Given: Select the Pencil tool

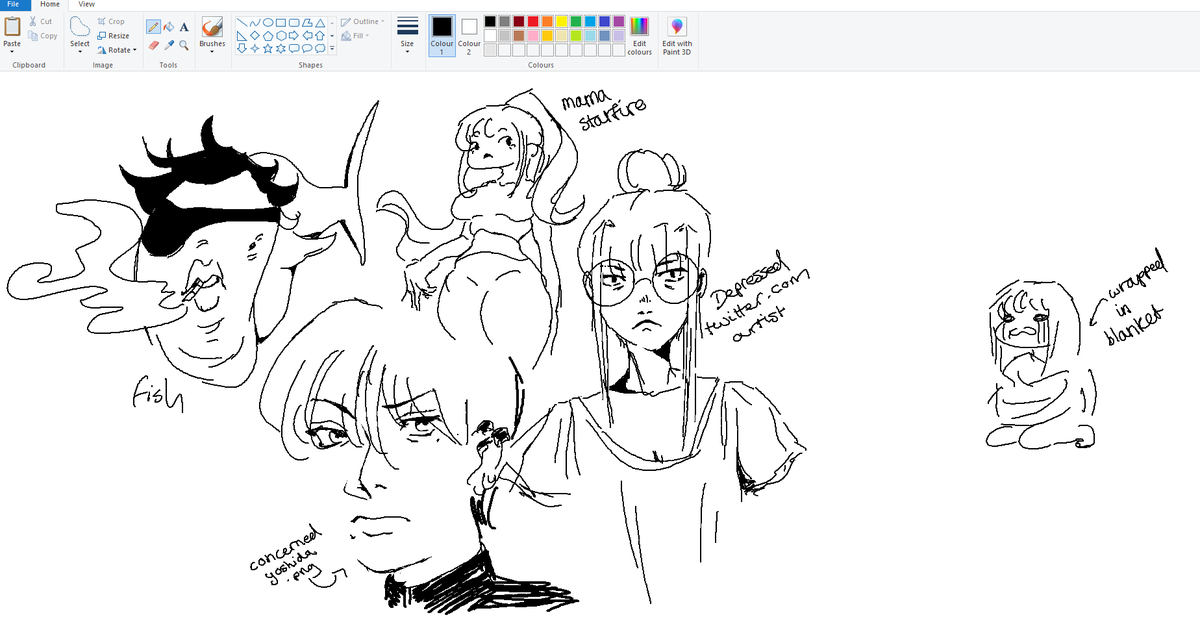Looking at the screenshot, I should pyautogui.click(x=153, y=27).
